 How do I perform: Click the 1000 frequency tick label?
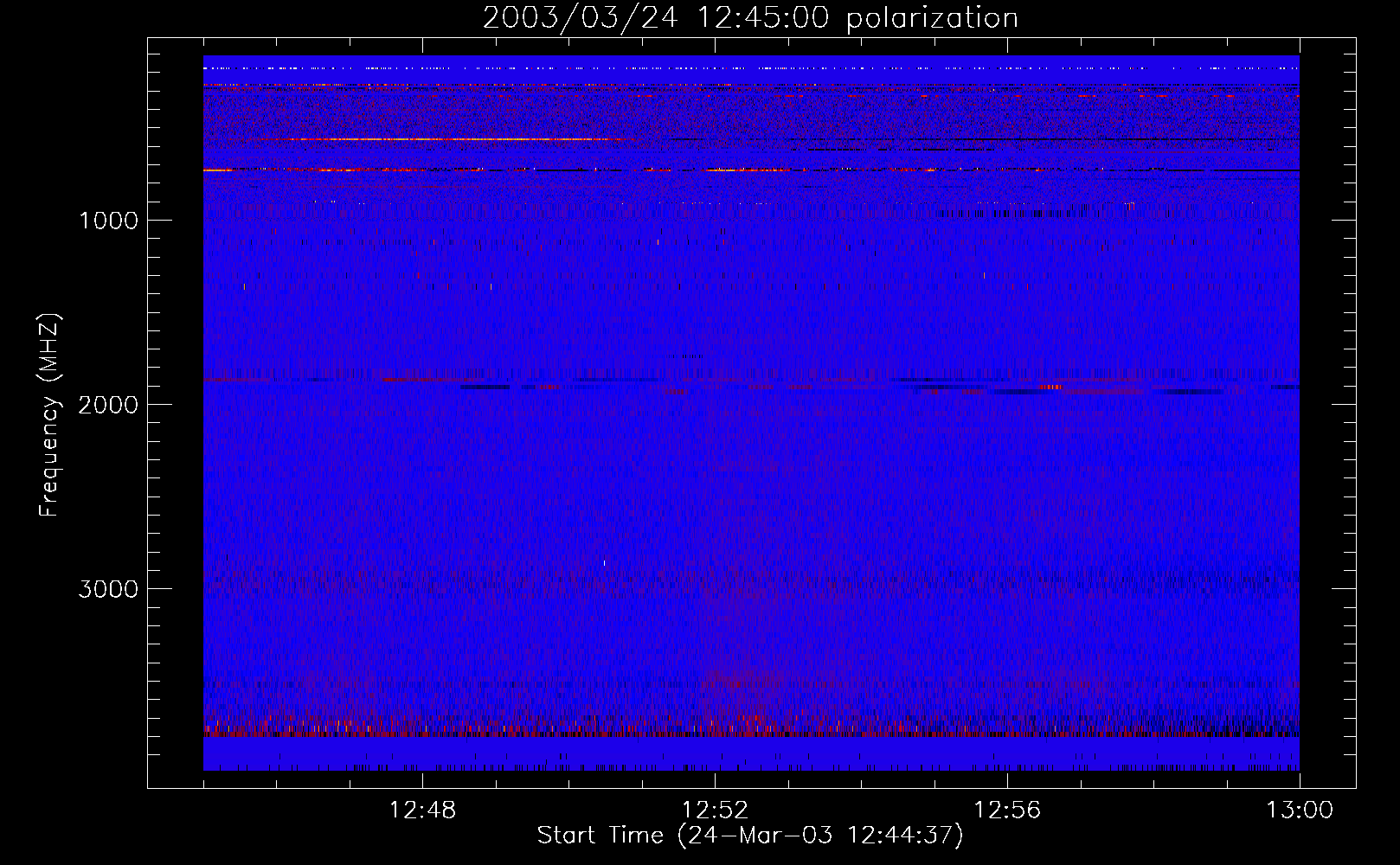[x=108, y=221]
